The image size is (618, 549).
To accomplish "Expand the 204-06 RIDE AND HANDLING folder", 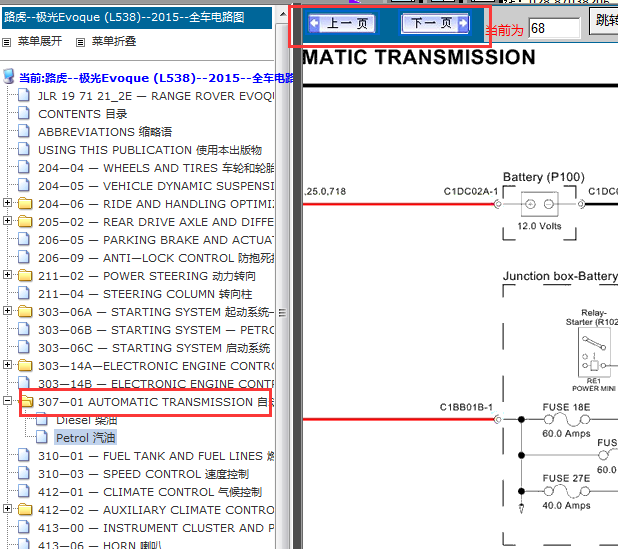I will point(7,203).
